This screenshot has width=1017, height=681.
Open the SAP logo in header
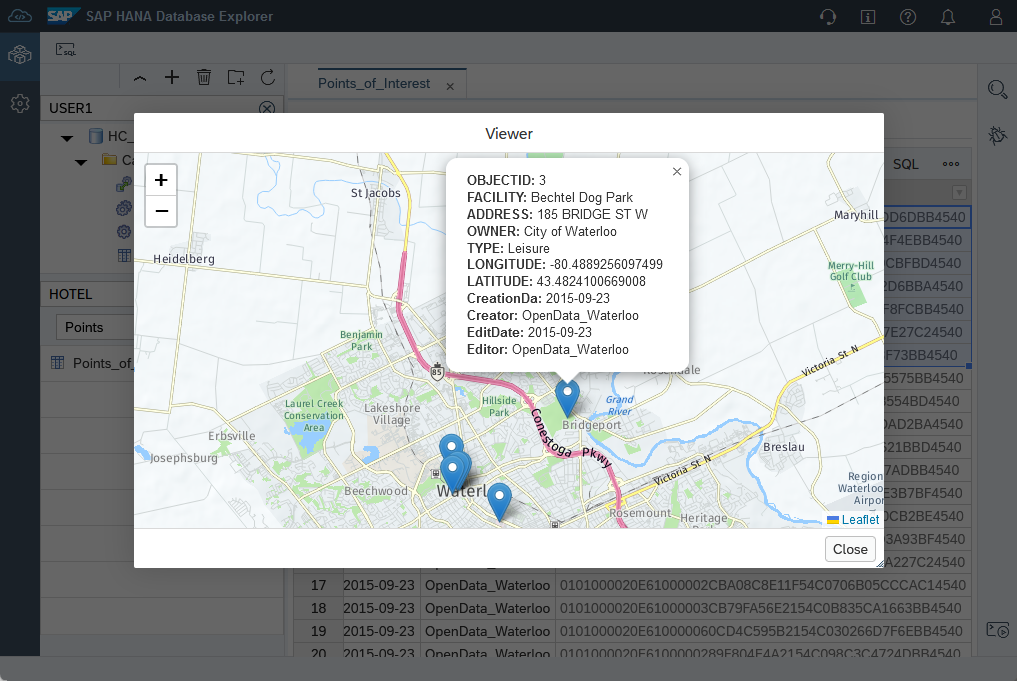point(63,16)
